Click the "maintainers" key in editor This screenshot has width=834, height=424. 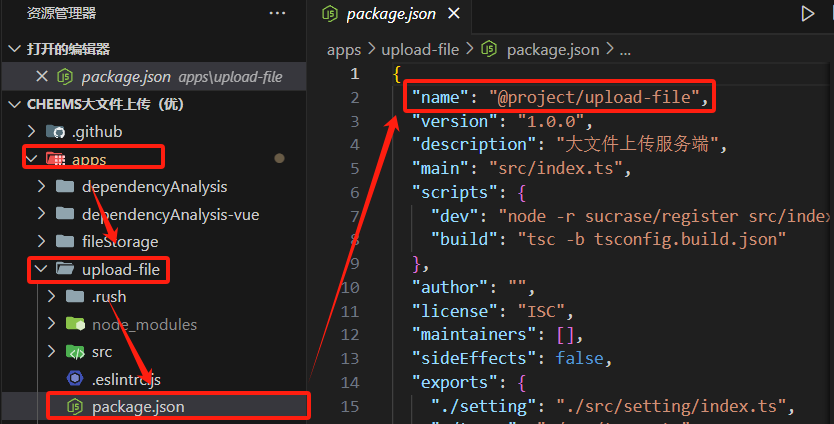tap(474, 335)
